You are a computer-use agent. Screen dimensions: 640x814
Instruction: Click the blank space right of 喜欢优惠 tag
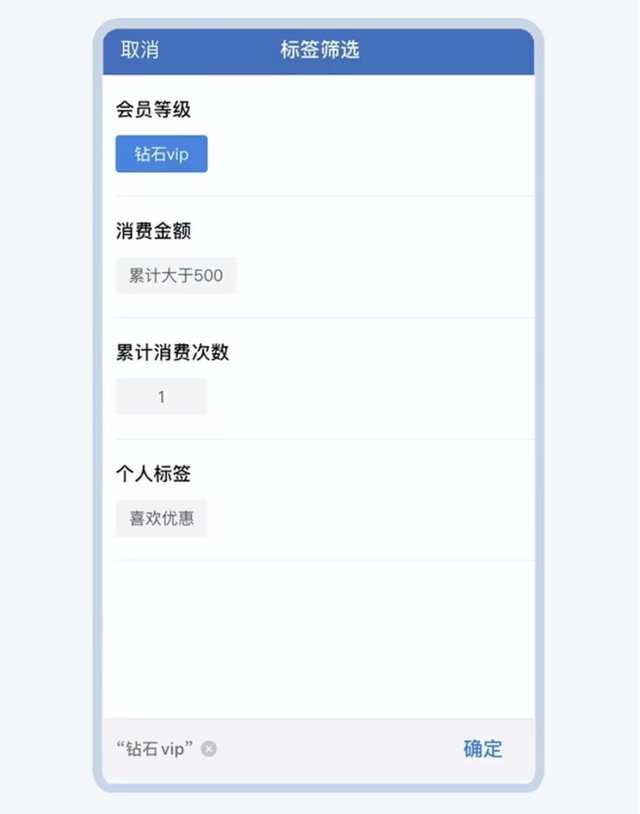click(370, 519)
